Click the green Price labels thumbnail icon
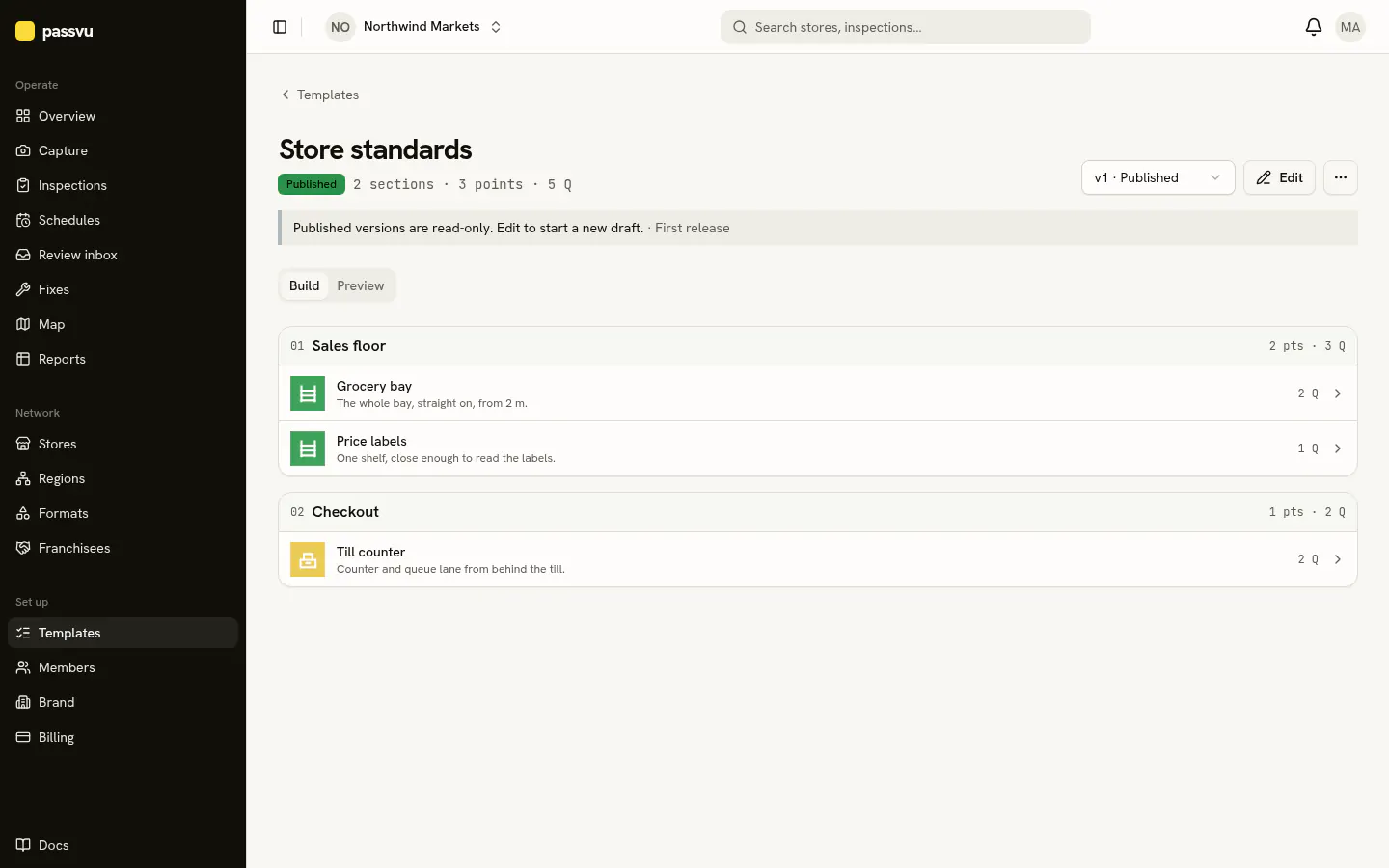Screen dimensions: 1389x868 308,448
